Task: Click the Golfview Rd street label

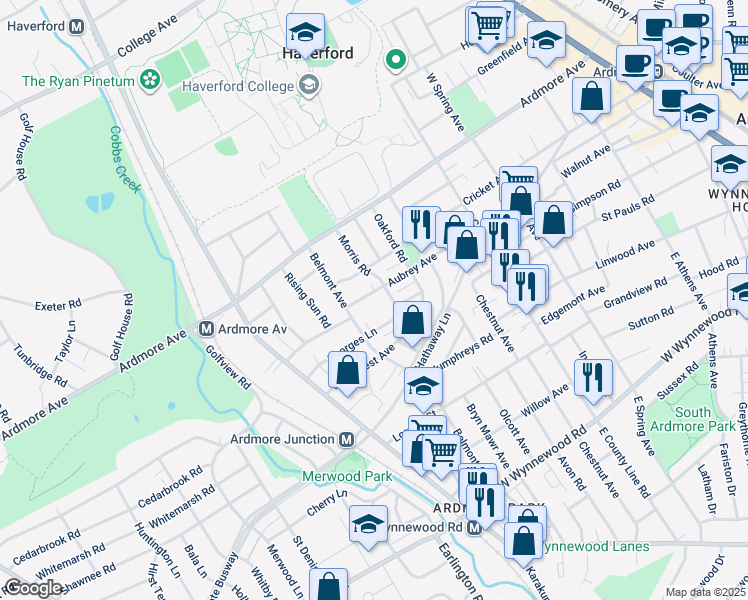Action: pyautogui.click(x=228, y=367)
